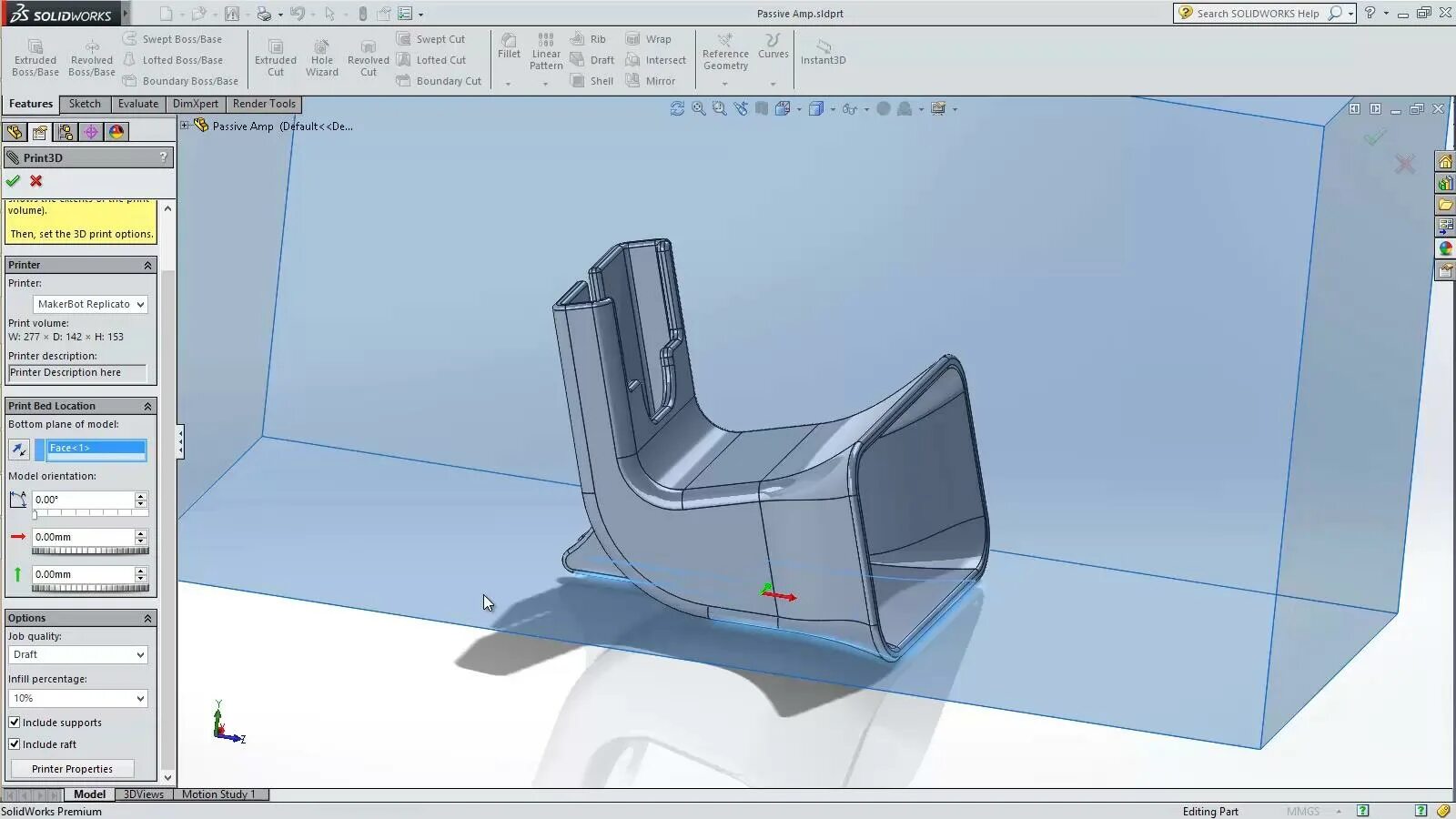Open the SolidWorks Resources home panel
Viewport: 1456px width, 819px height.
coord(1445,162)
